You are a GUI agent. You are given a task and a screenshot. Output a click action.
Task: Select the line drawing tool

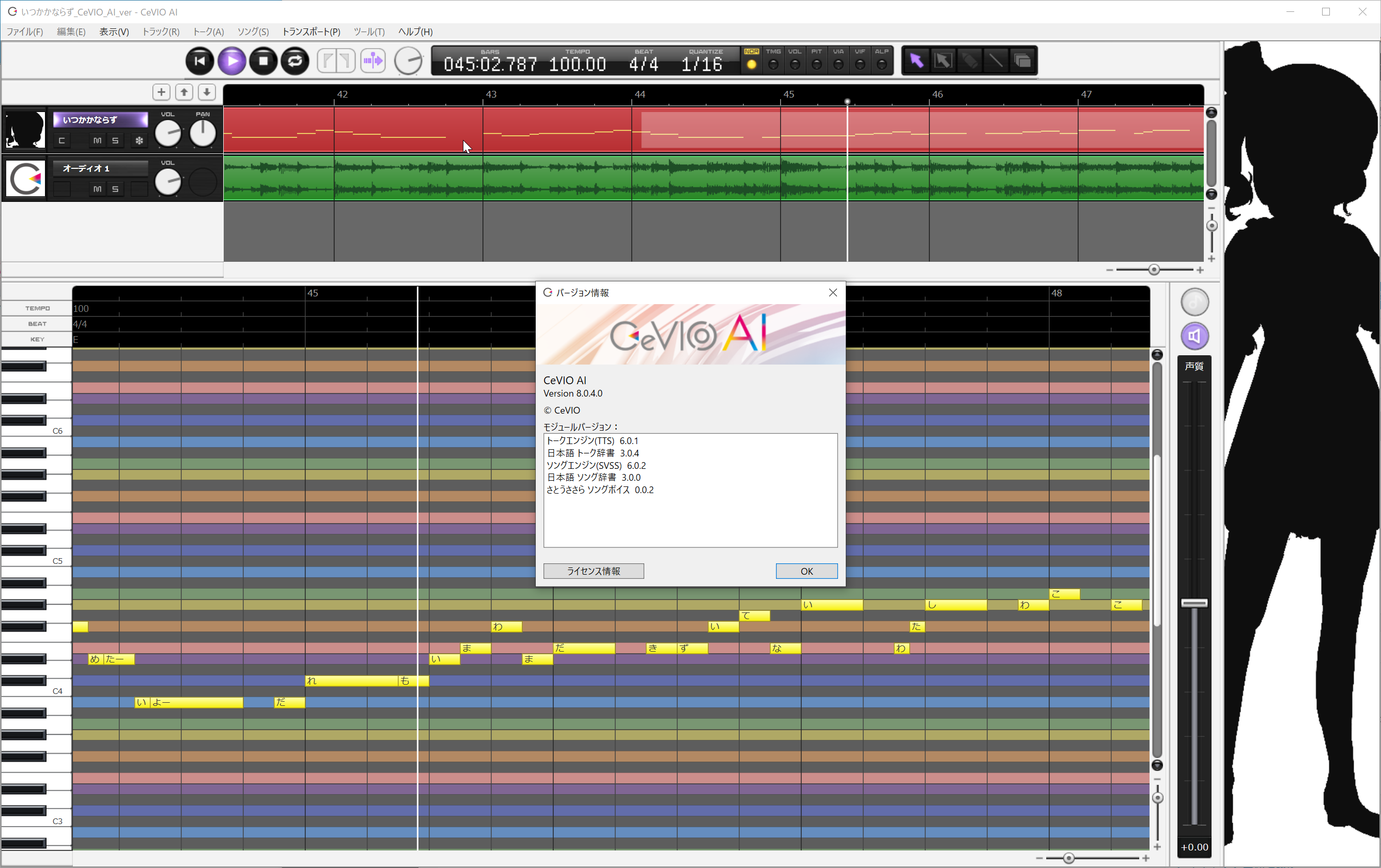pos(996,61)
